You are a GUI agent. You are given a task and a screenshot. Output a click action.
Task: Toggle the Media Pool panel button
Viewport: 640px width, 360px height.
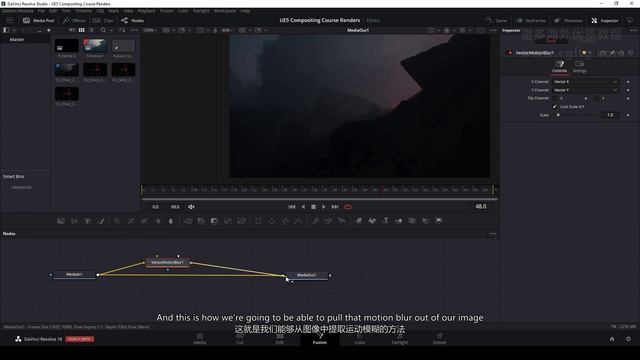38,20
